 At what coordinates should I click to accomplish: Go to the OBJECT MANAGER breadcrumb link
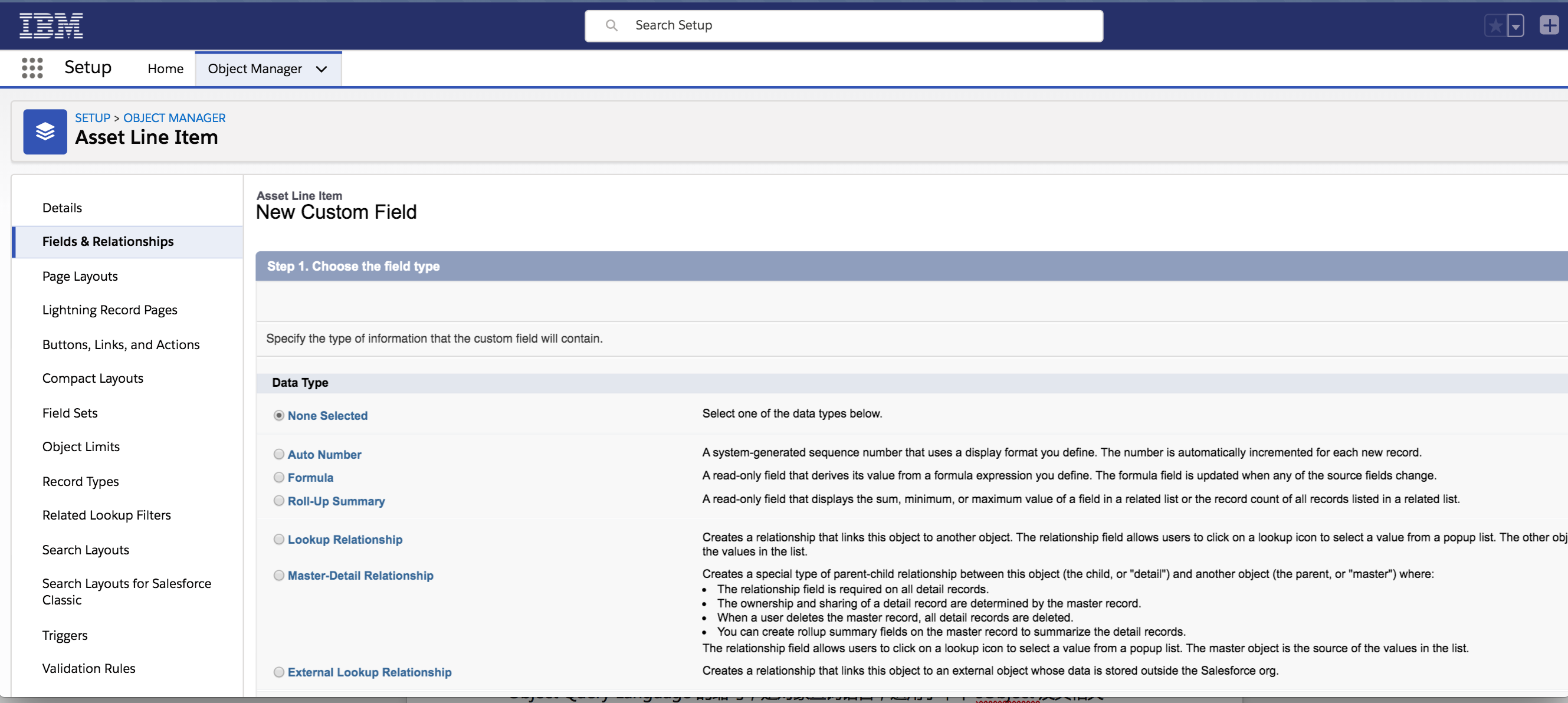(174, 118)
